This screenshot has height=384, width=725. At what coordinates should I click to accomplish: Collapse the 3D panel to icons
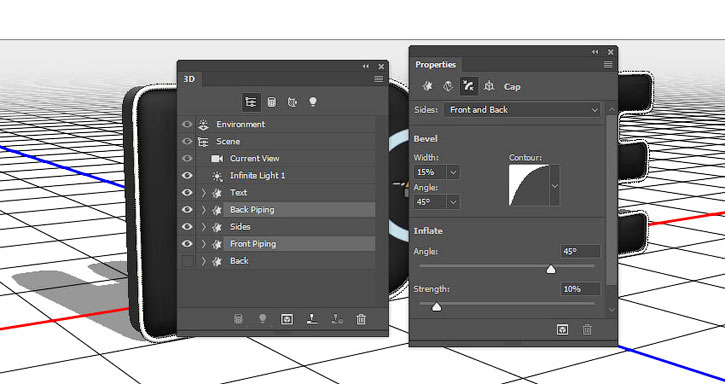[366, 67]
